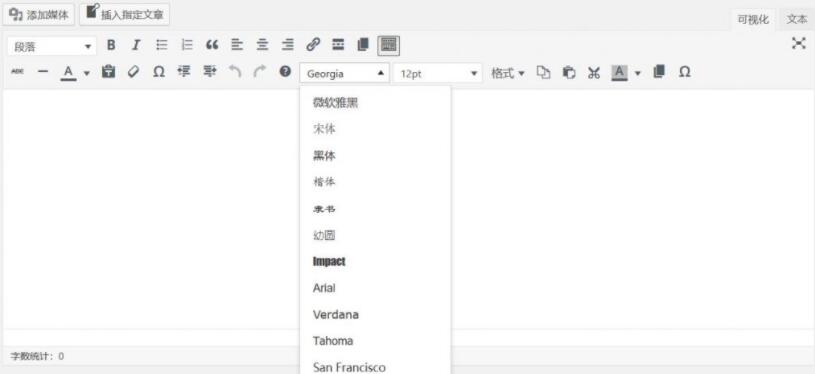The height and width of the screenshot is (374, 815).
Task: Click the 插入指定文章 button
Action: pyautogui.click(x=125, y=15)
